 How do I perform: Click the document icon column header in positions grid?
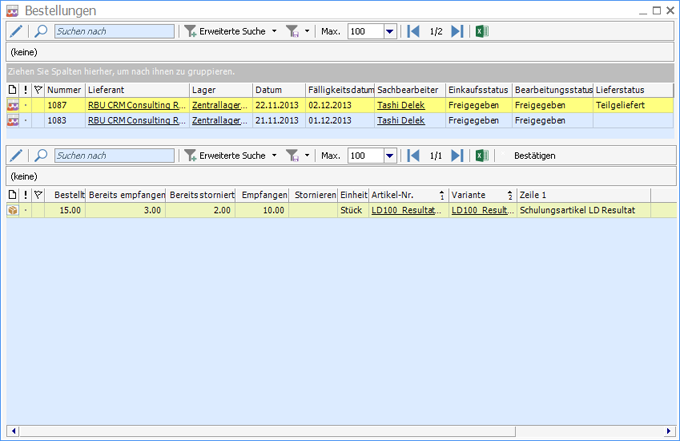[13, 195]
